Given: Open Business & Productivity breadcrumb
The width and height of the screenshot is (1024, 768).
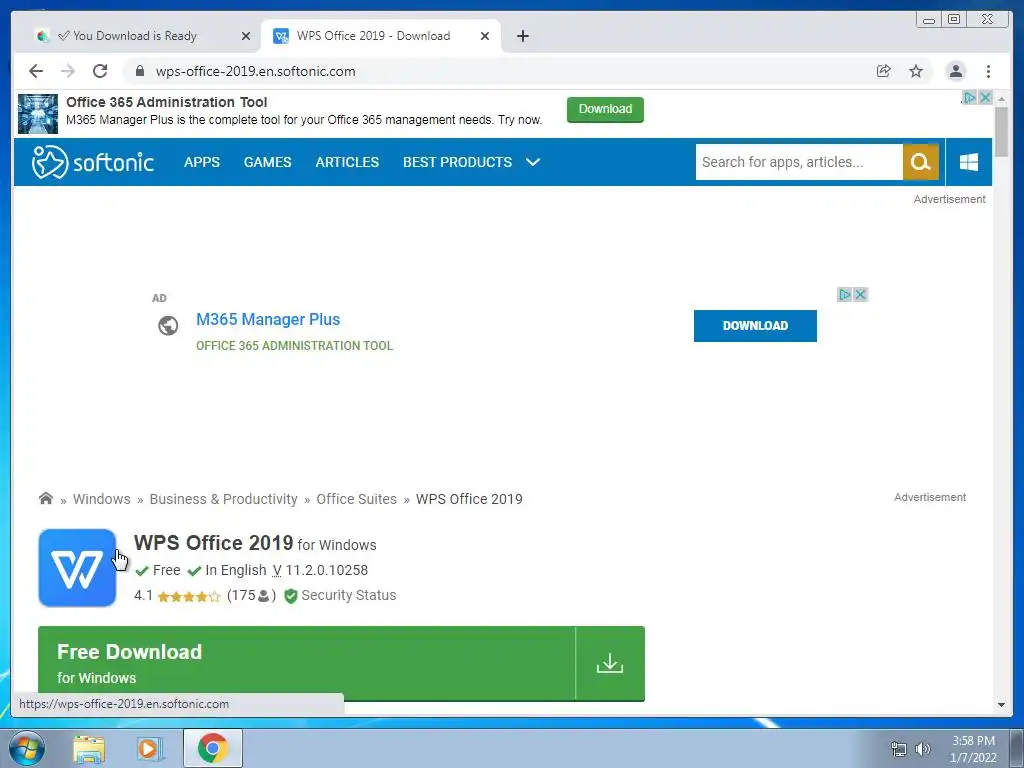Looking at the screenshot, I should point(223,499).
